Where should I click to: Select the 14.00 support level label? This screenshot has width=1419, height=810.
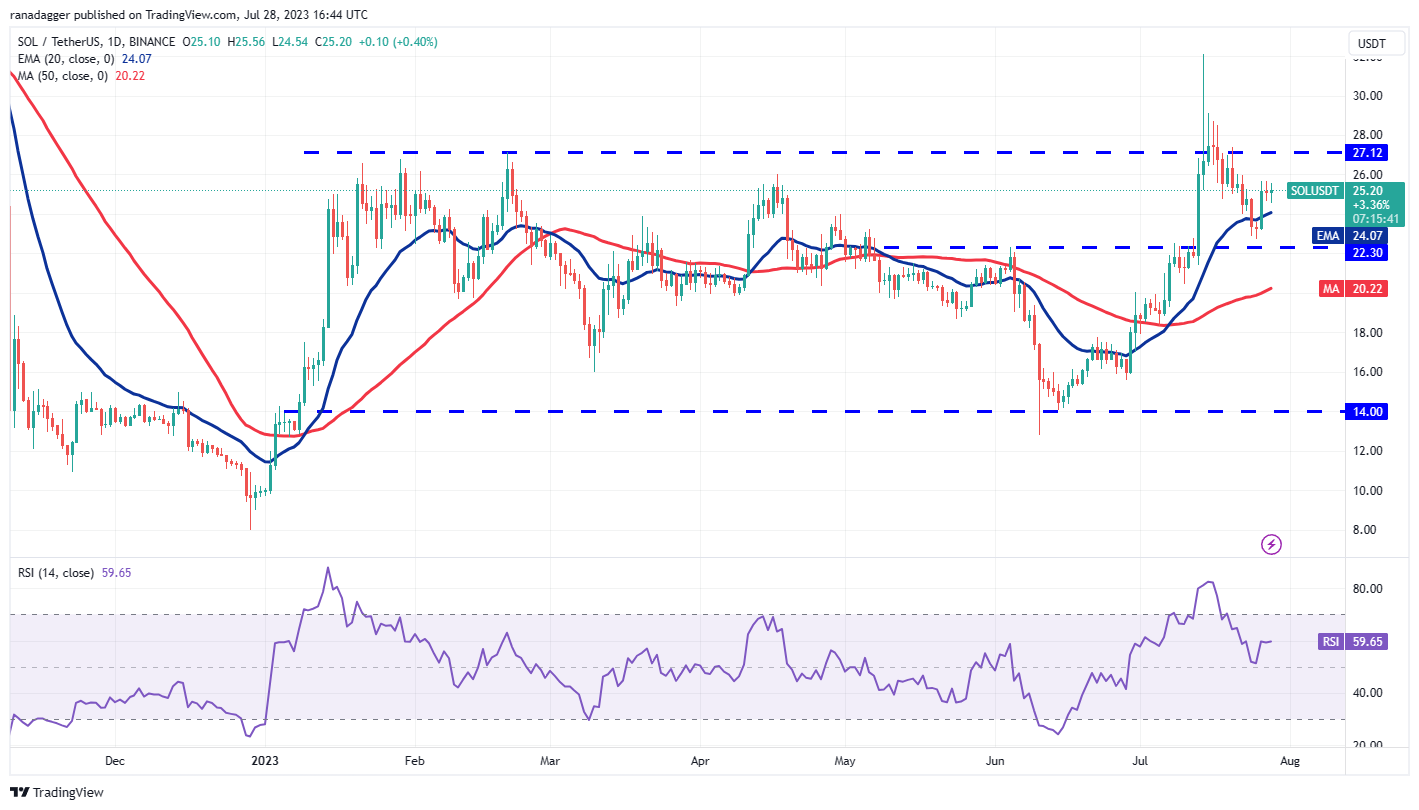point(1367,411)
